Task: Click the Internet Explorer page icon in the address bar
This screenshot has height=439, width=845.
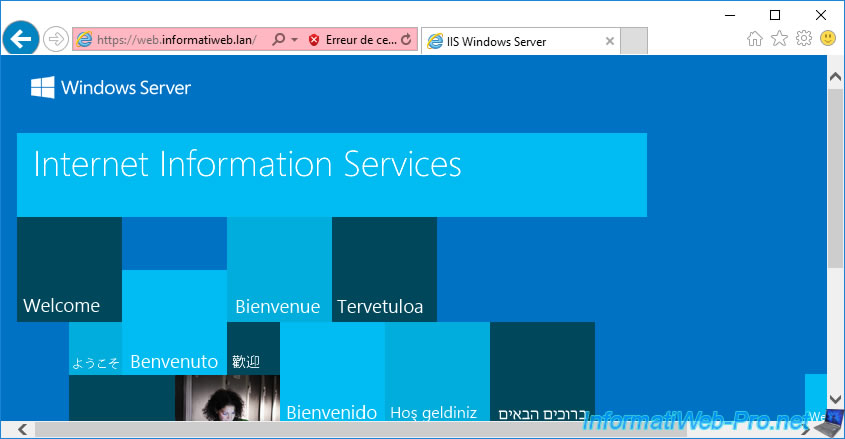Action: pos(84,39)
